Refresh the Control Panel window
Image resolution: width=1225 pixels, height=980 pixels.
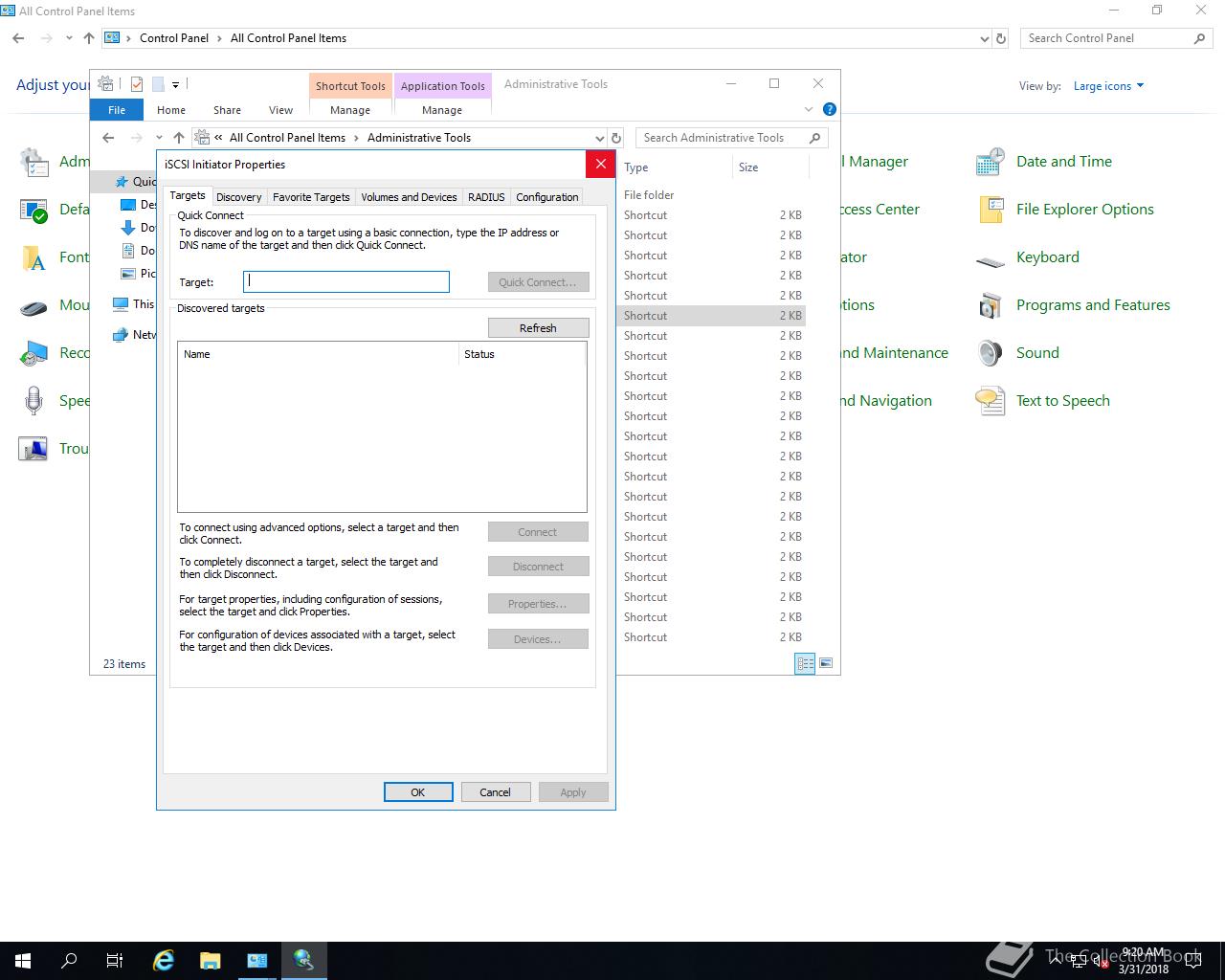[1001, 38]
